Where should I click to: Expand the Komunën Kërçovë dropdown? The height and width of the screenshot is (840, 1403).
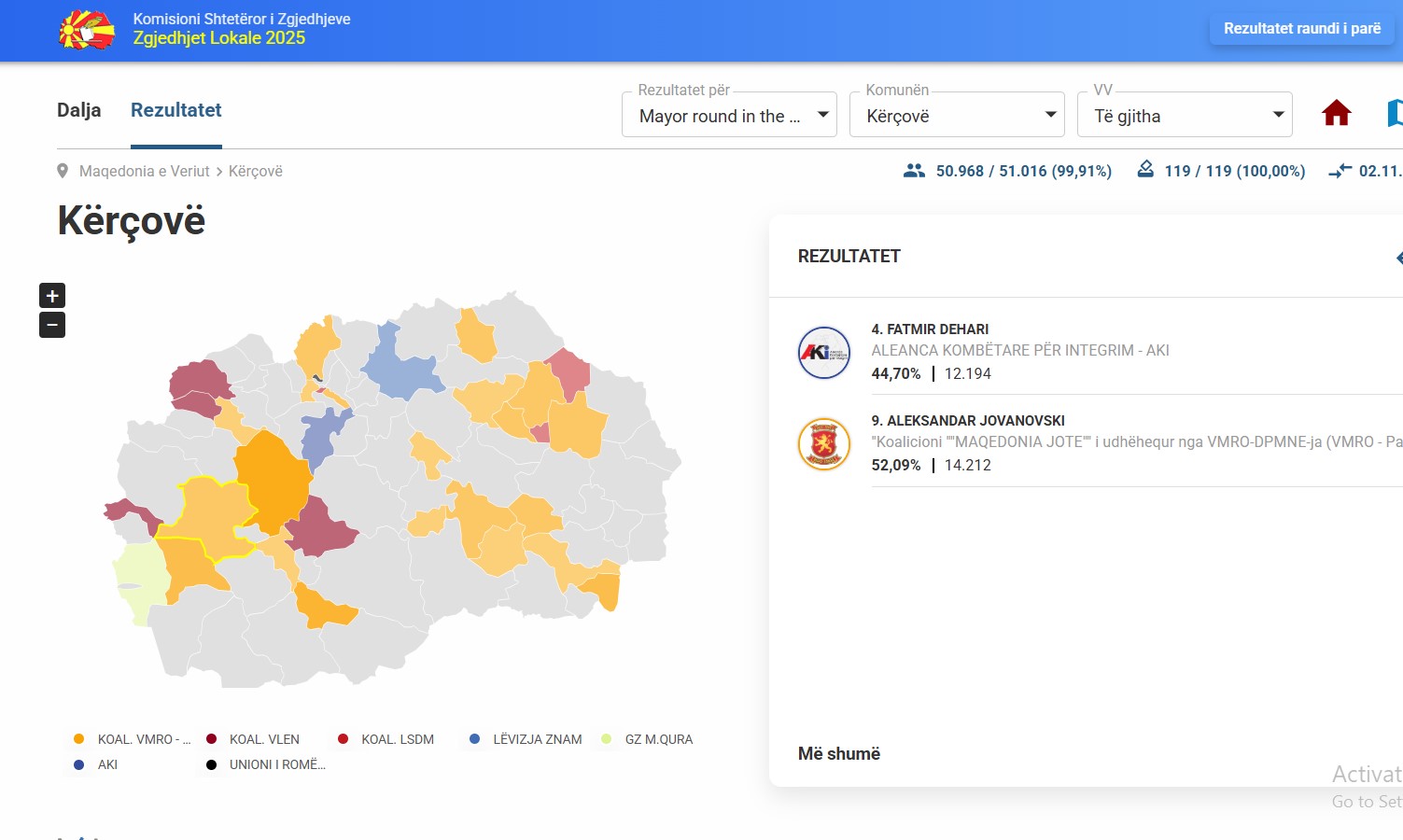(957, 116)
